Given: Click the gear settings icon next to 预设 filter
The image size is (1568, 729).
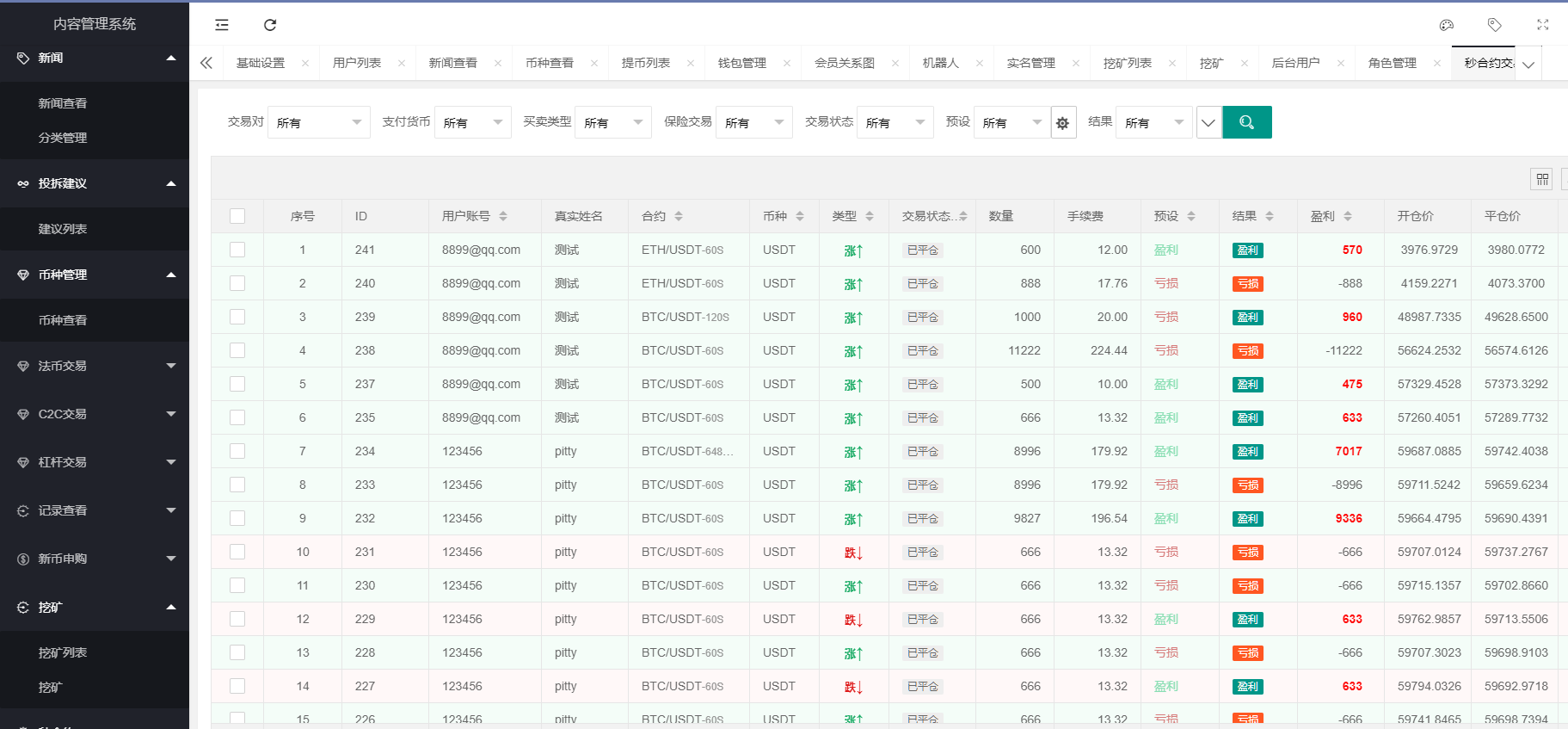Looking at the screenshot, I should pyautogui.click(x=1063, y=123).
